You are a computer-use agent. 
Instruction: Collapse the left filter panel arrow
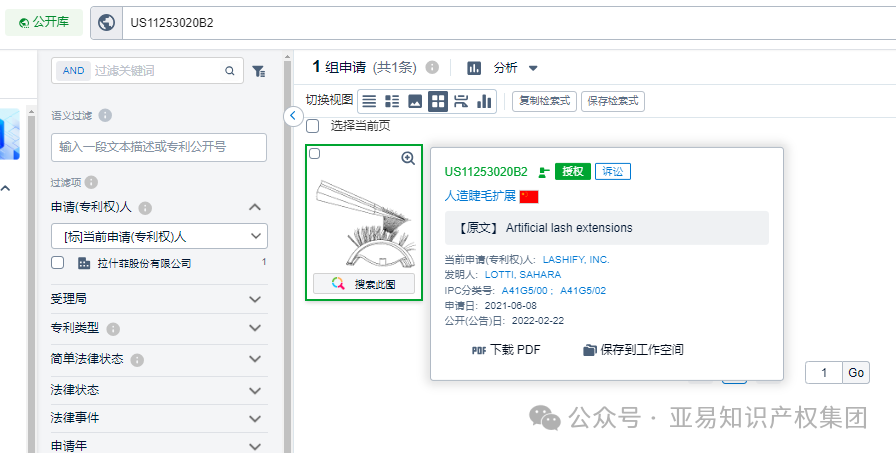pos(293,116)
